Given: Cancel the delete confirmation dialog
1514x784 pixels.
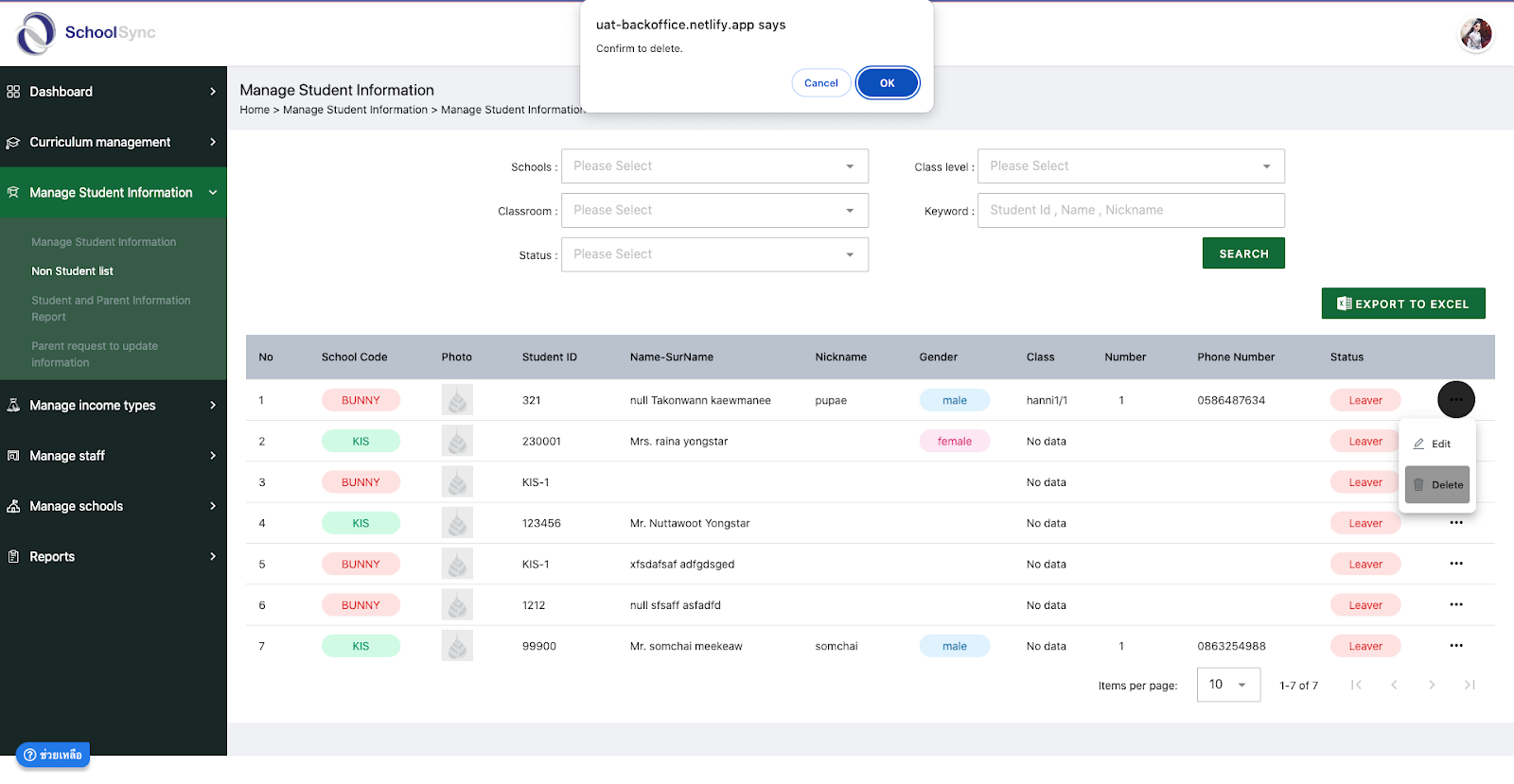Looking at the screenshot, I should click(x=821, y=83).
